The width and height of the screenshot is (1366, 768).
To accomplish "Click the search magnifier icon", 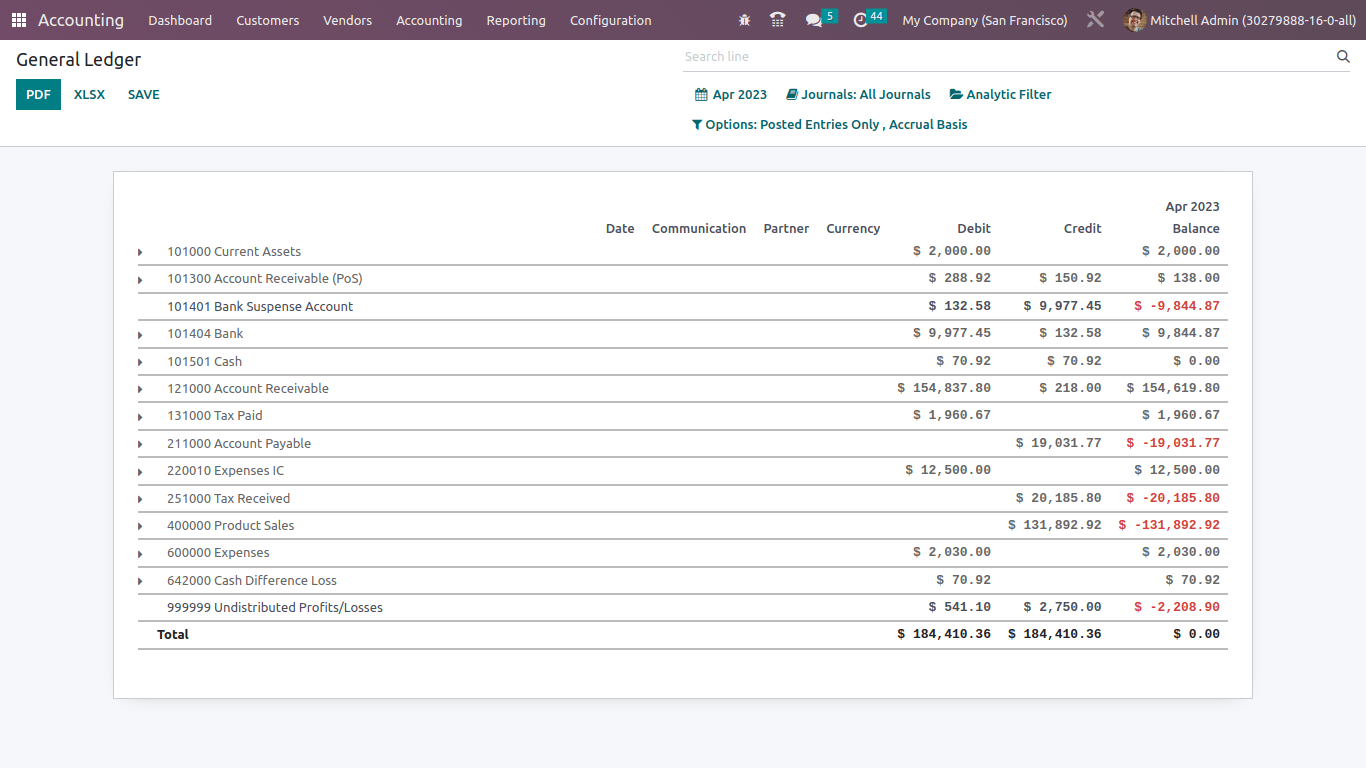I will (x=1343, y=57).
